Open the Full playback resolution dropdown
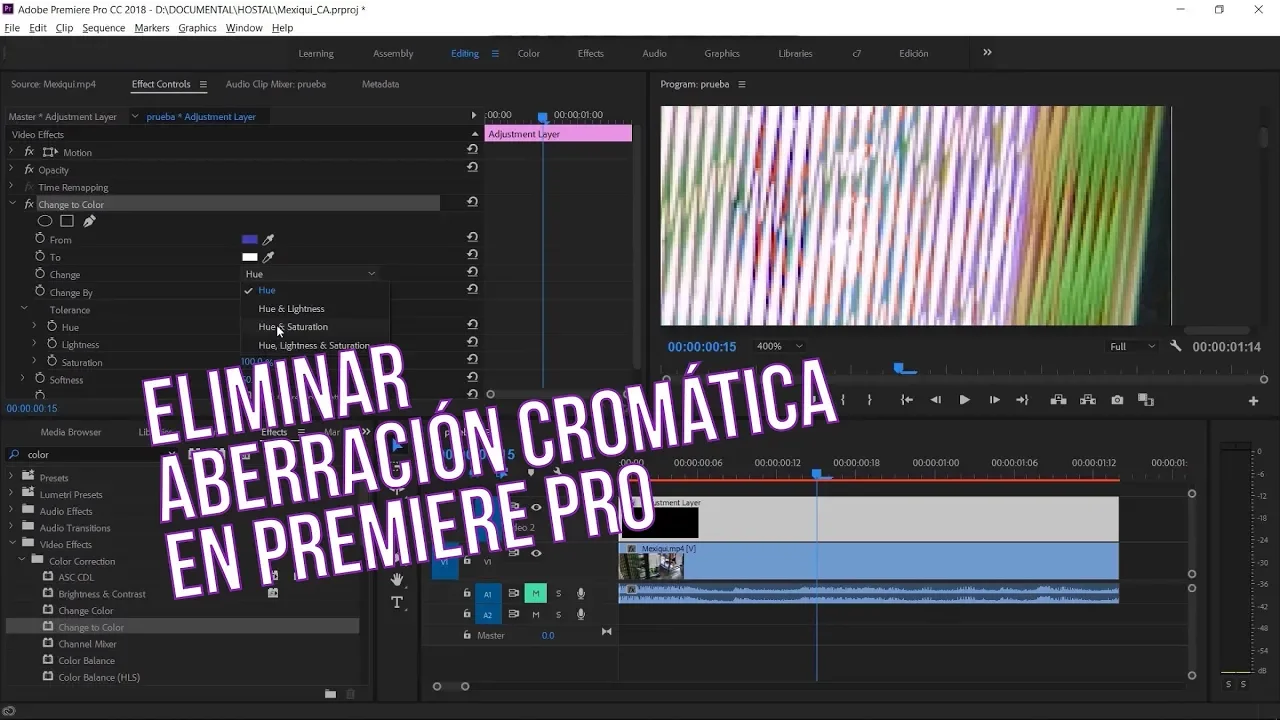The image size is (1280, 720). pos(1131,346)
